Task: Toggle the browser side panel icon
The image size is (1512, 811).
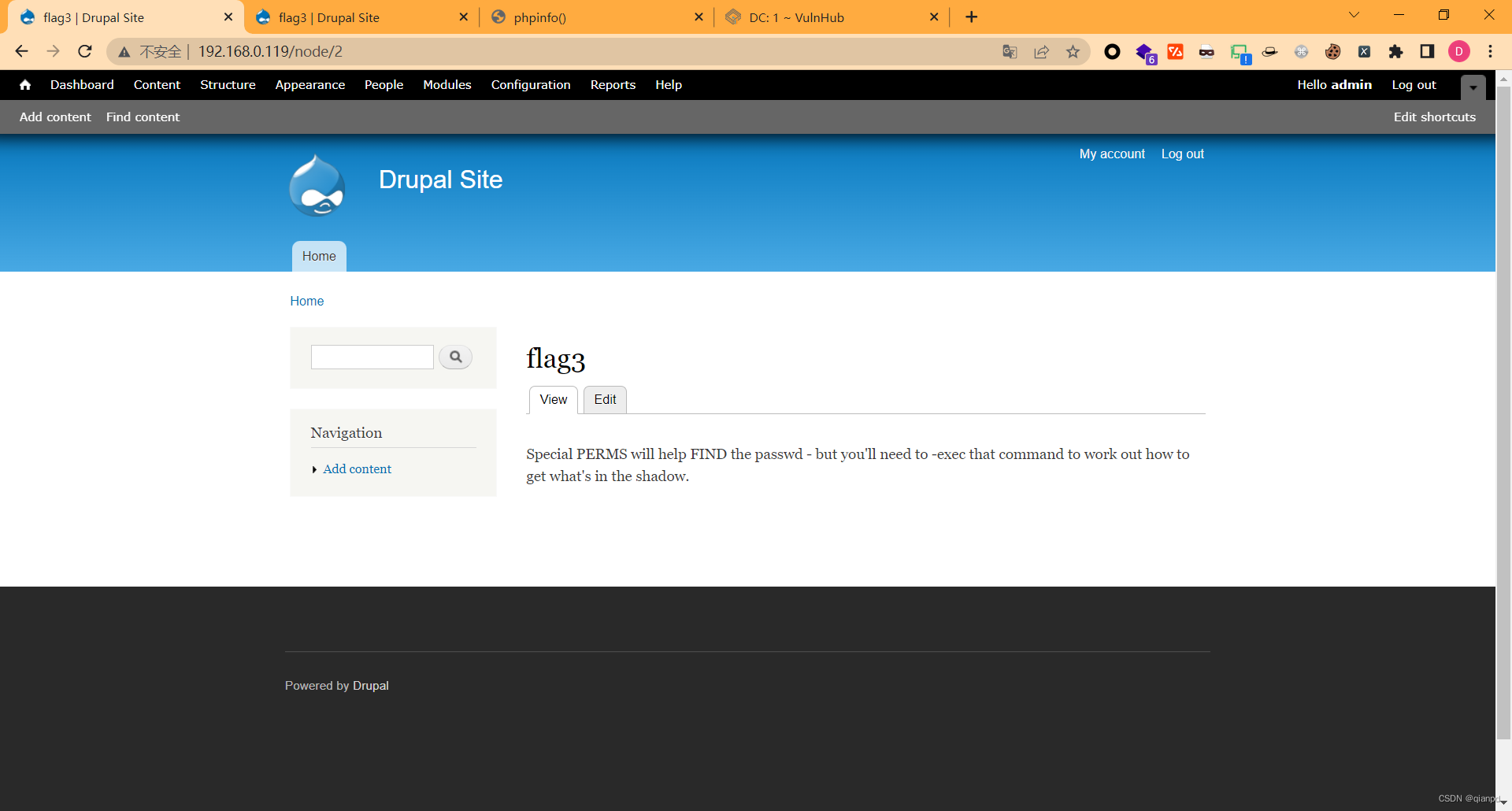Action: [x=1427, y=52]
